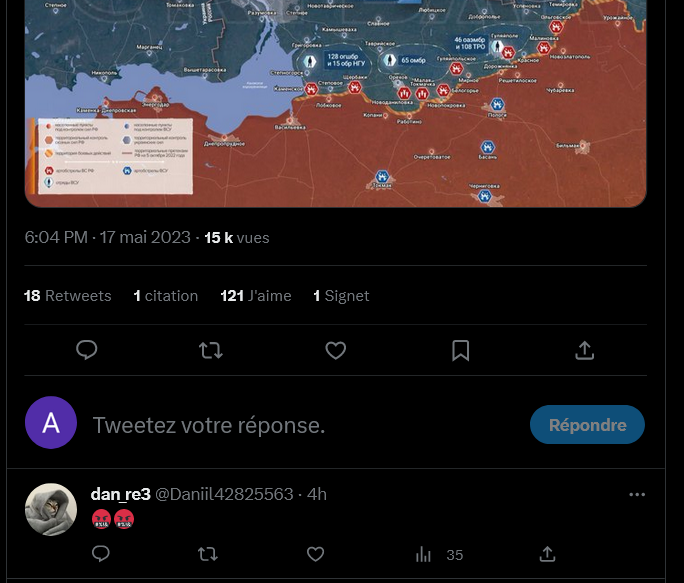The width and height of the screenshot is (684, 583).
Task: Click the tweet timestamp 6:04 PM
Action: click(x=56, y=237)
